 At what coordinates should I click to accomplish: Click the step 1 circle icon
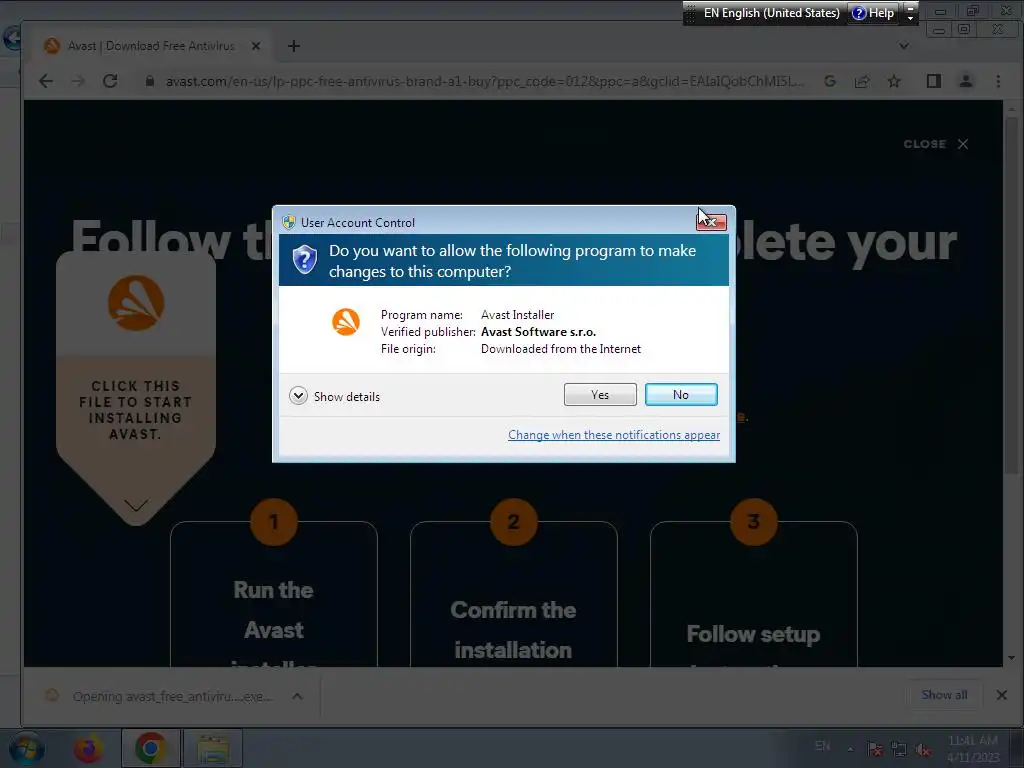[274, 521]
